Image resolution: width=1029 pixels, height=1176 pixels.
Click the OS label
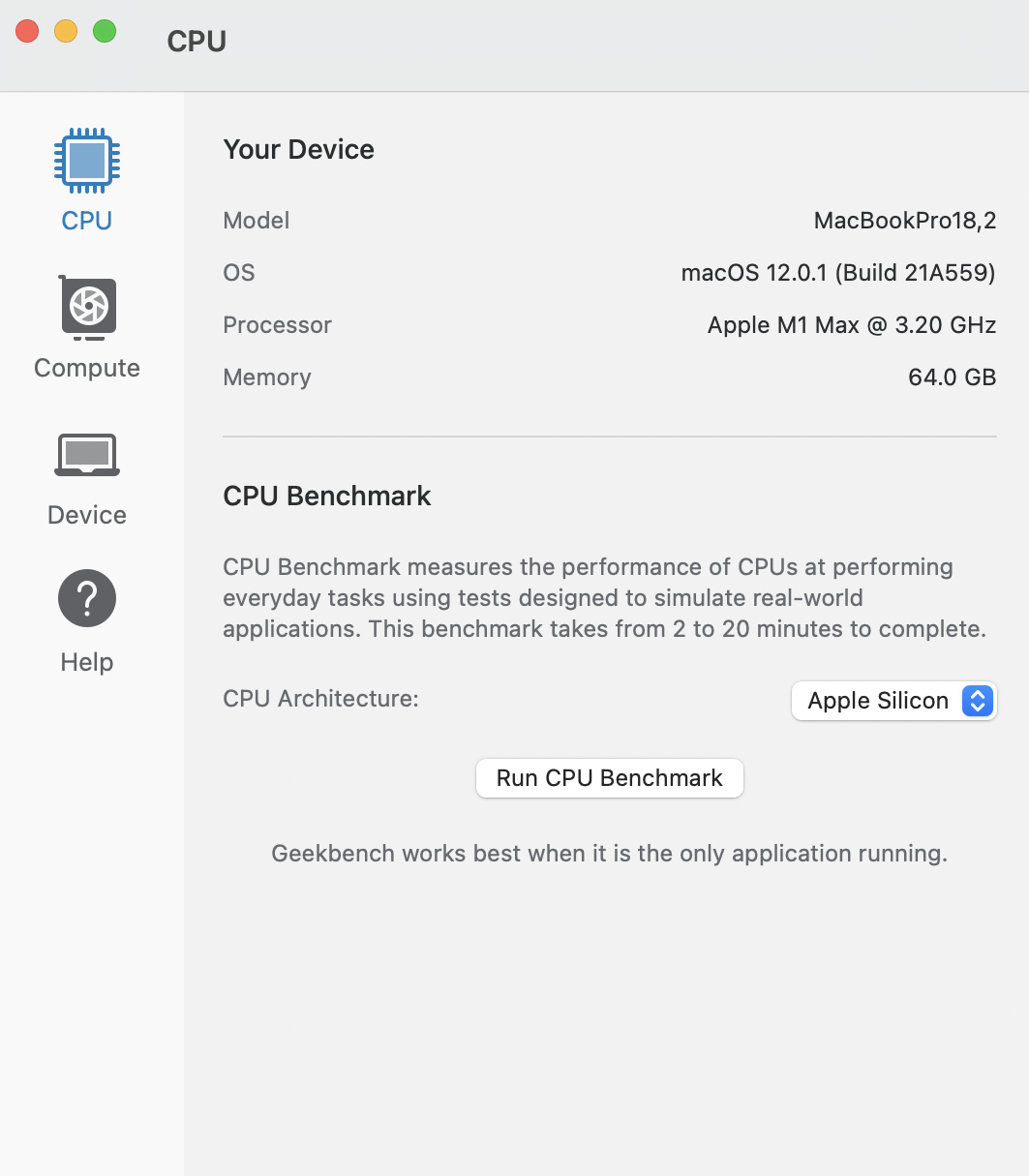point(239,273)
